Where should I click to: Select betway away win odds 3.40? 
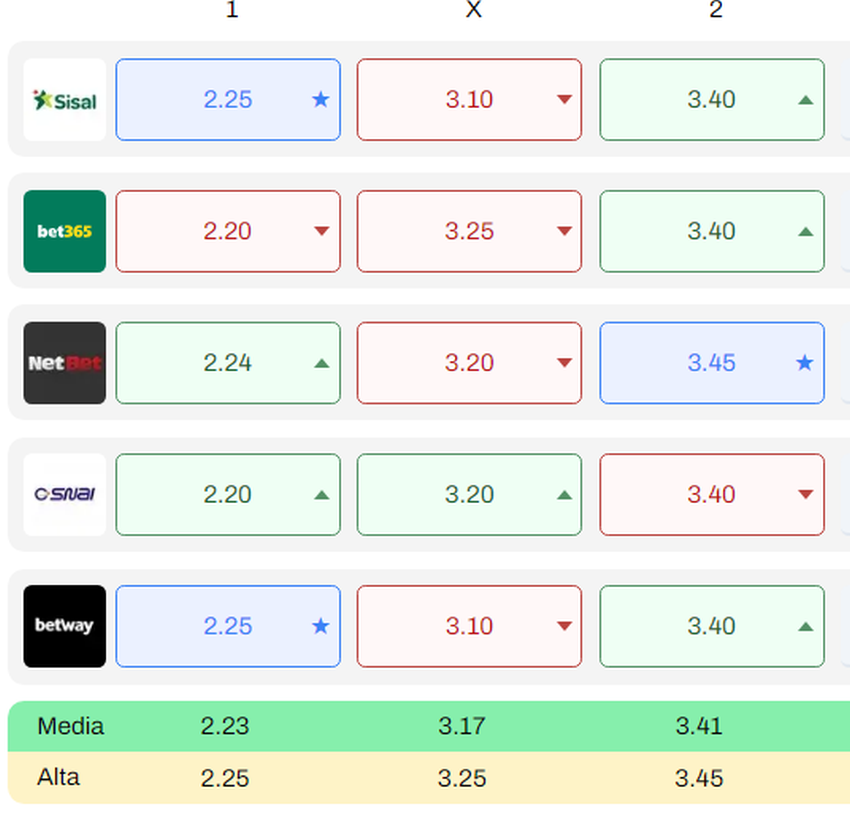(712, 626)
